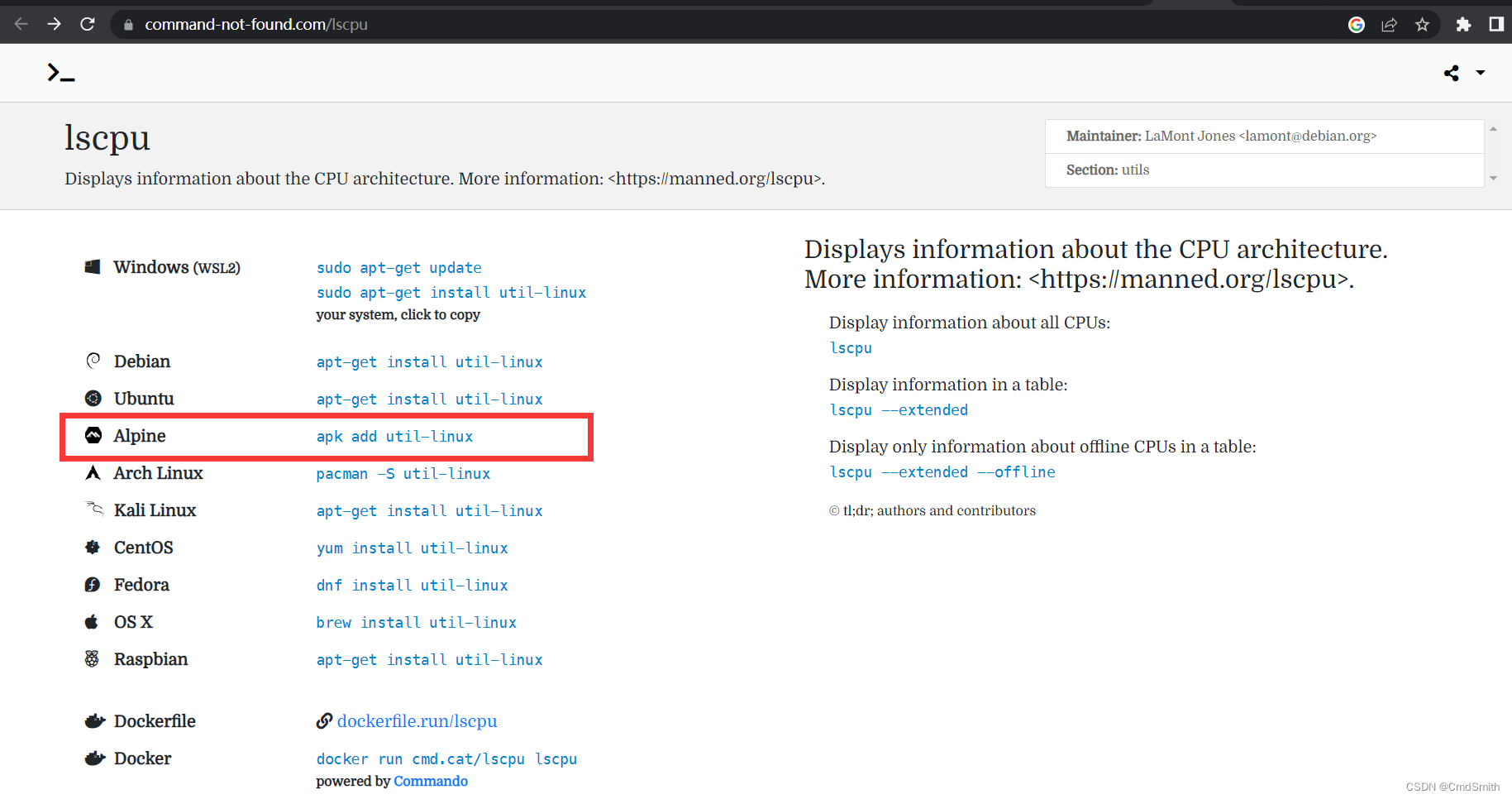Select the 'Fedora' label
1512x799 pixels.
(141, 585)
